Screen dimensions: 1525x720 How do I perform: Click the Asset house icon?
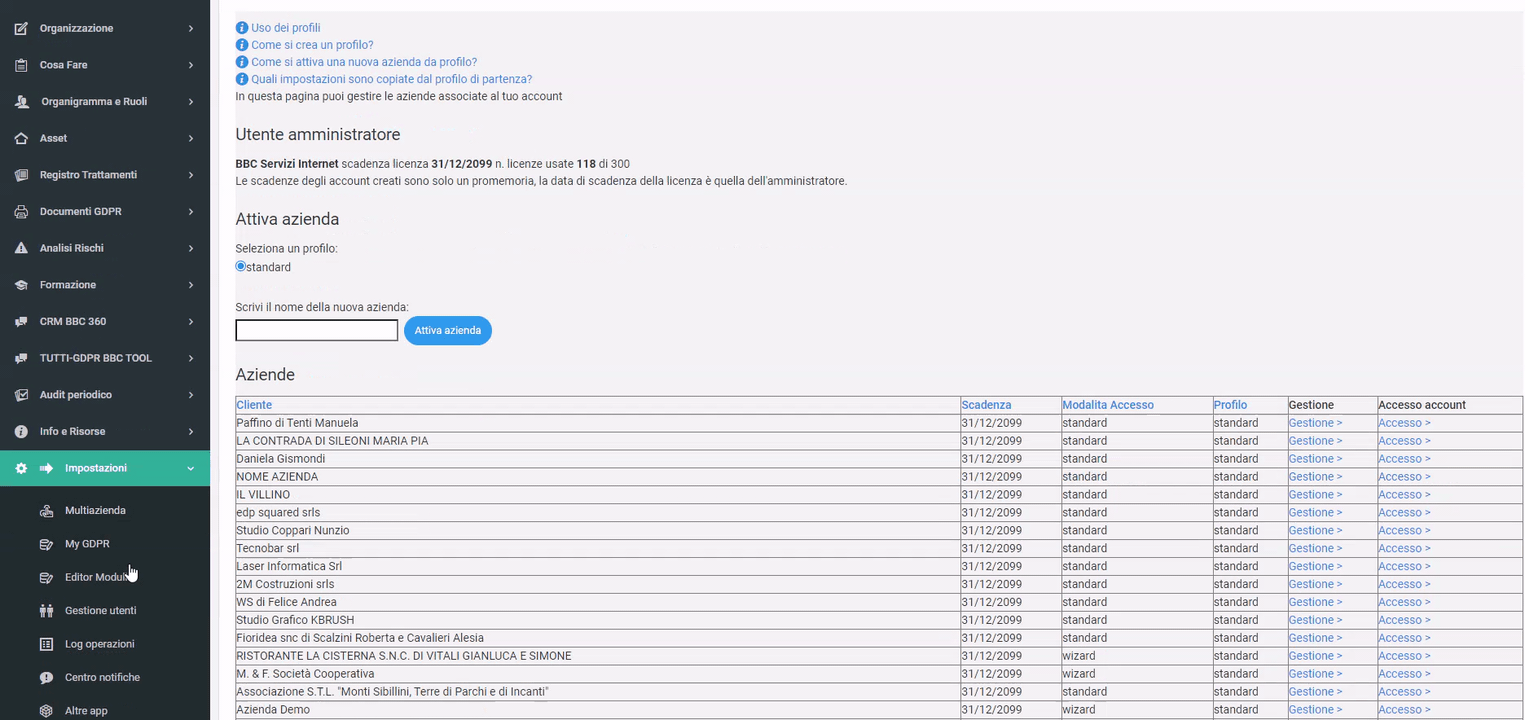click(x=21, y=138)
